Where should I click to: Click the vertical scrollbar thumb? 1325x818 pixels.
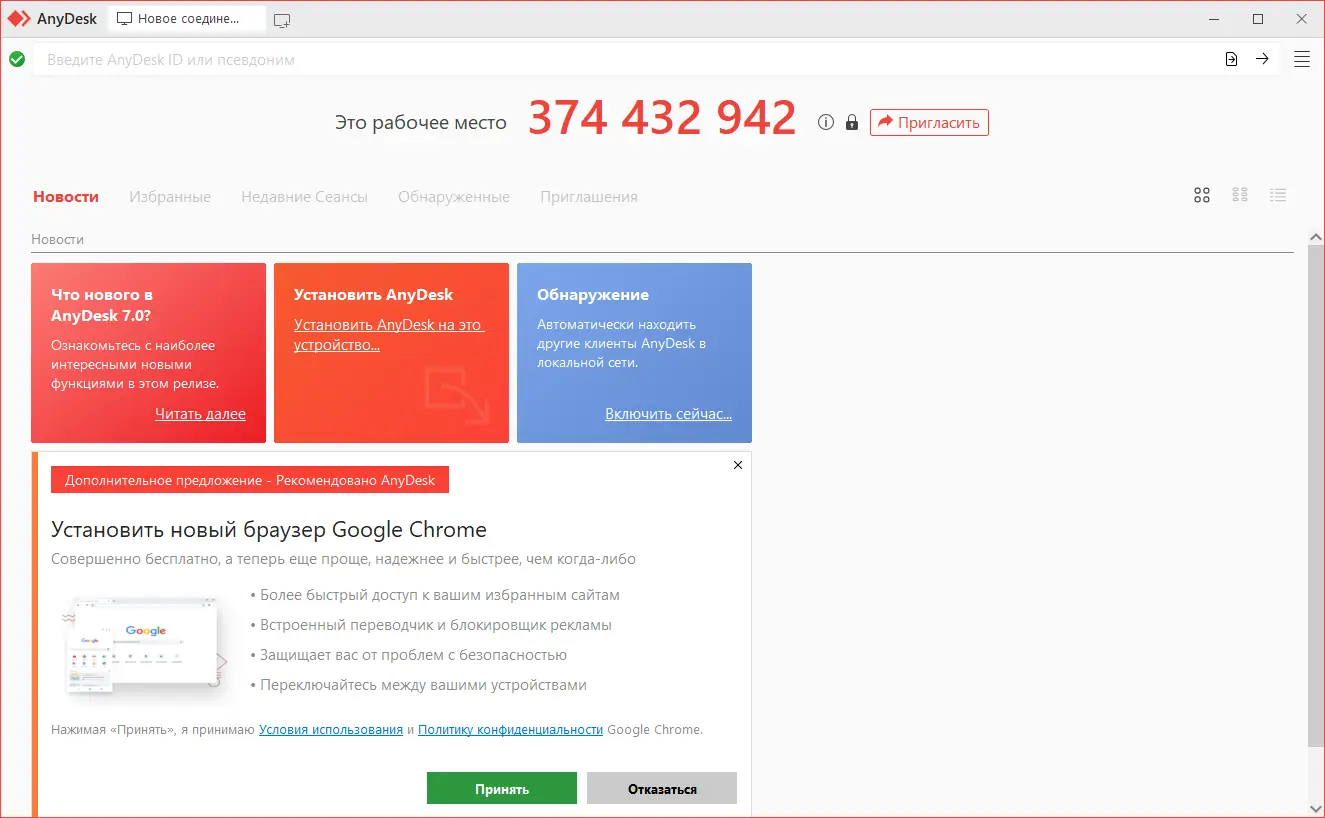[x=1316, y=495]
